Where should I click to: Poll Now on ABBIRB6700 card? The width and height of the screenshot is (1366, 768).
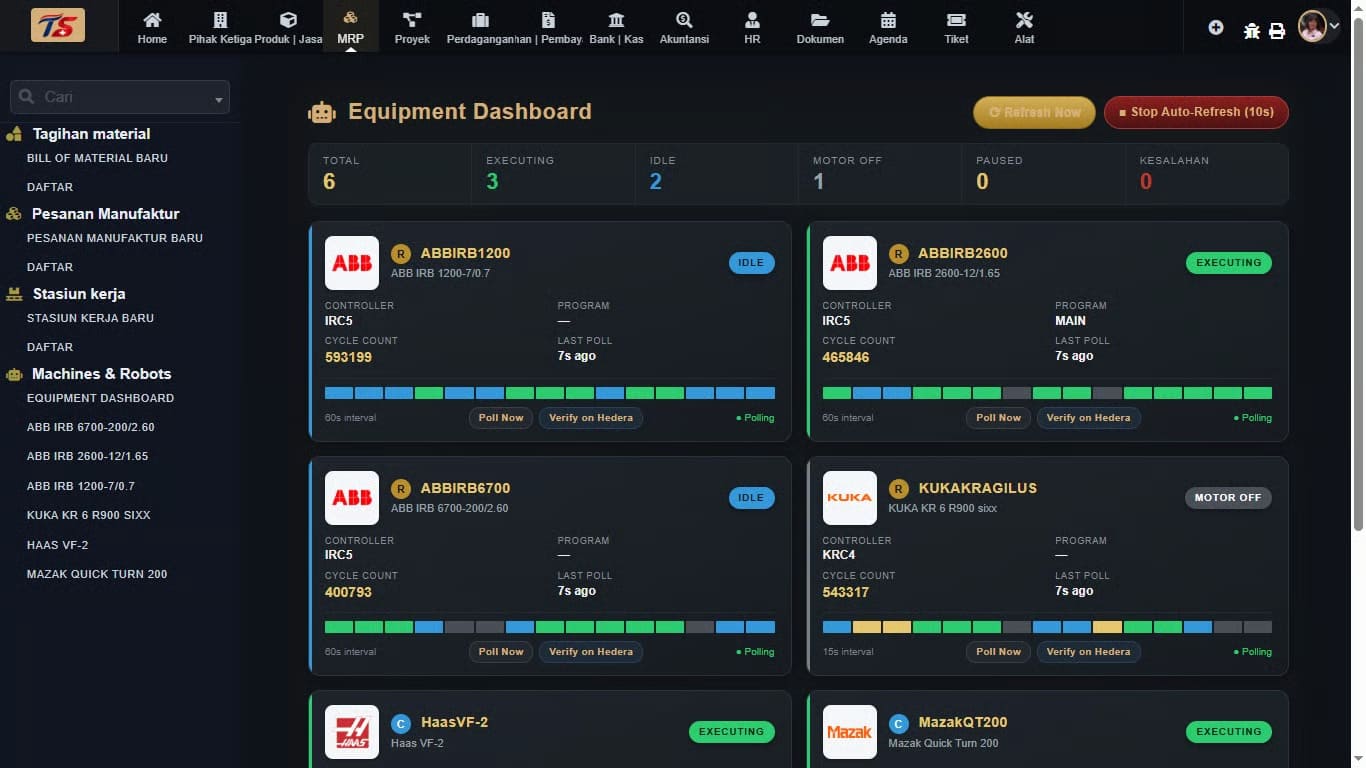(x=501, y=652)
